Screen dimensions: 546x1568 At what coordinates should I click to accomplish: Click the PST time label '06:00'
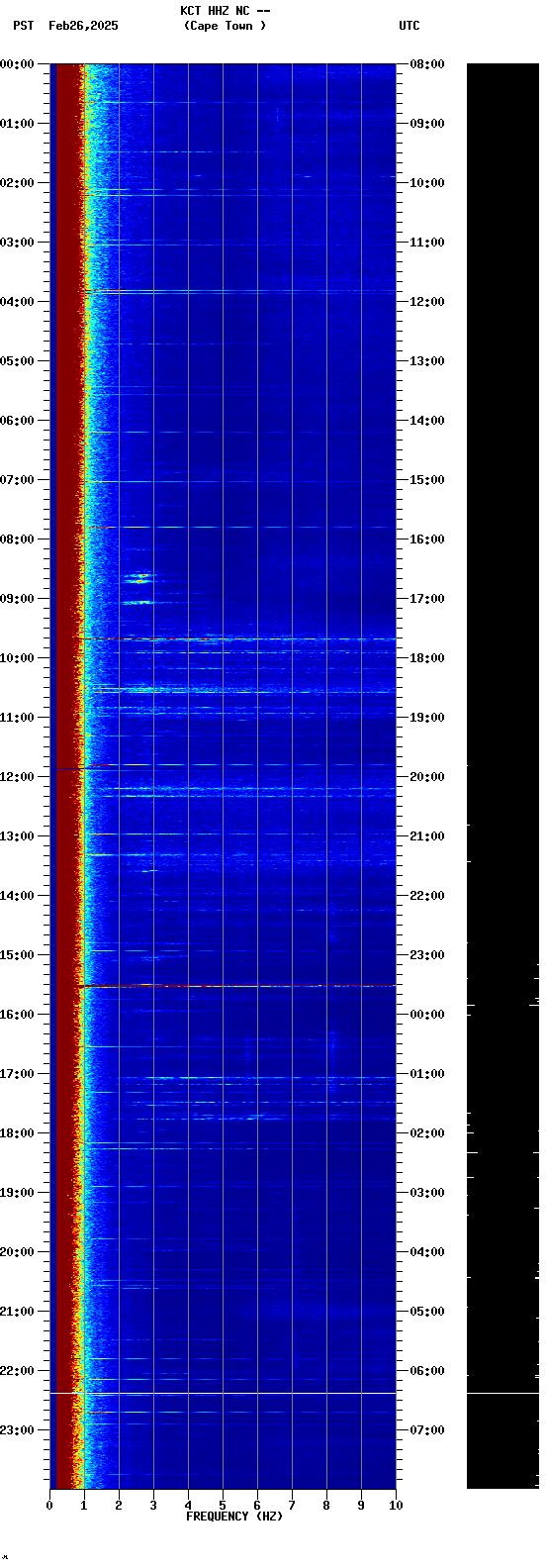(17, 421)
